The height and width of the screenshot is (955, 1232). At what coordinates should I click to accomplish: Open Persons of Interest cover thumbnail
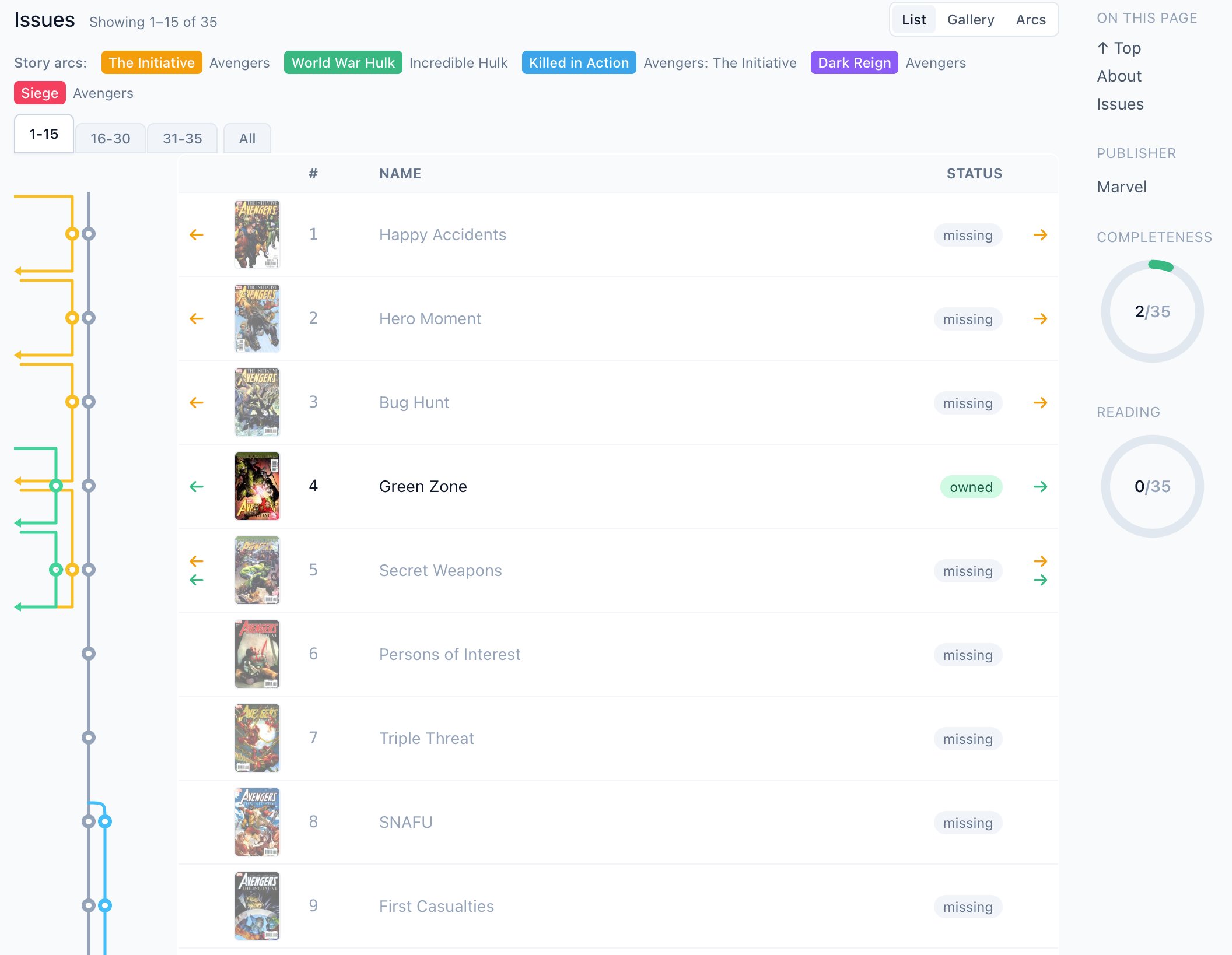[257, 654]
